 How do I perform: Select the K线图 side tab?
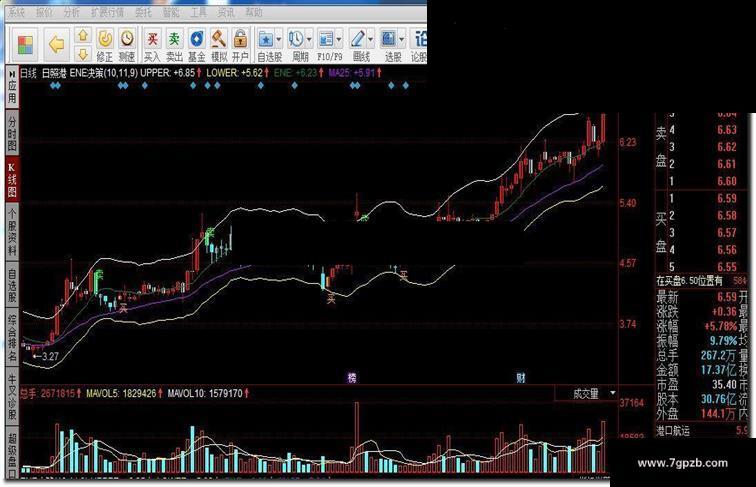click(12, 179)
